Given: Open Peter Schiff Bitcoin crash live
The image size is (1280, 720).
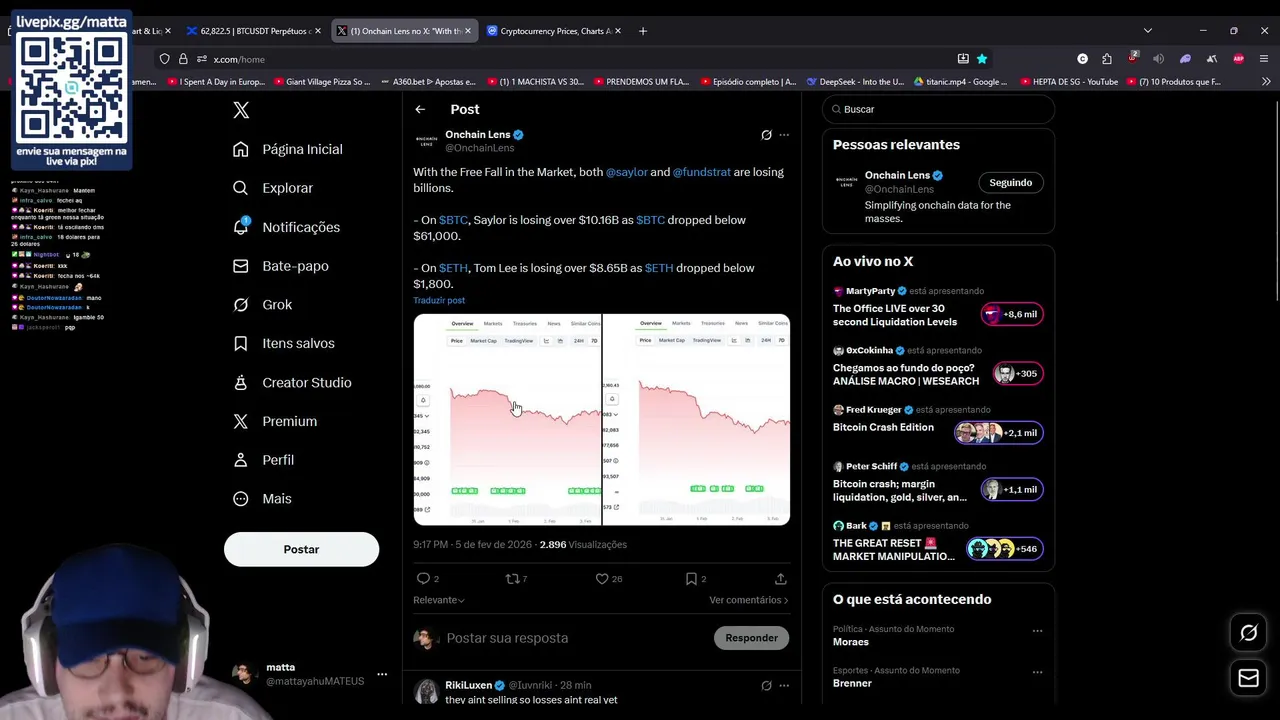Looking at the screenshot, I should (938, 484).
